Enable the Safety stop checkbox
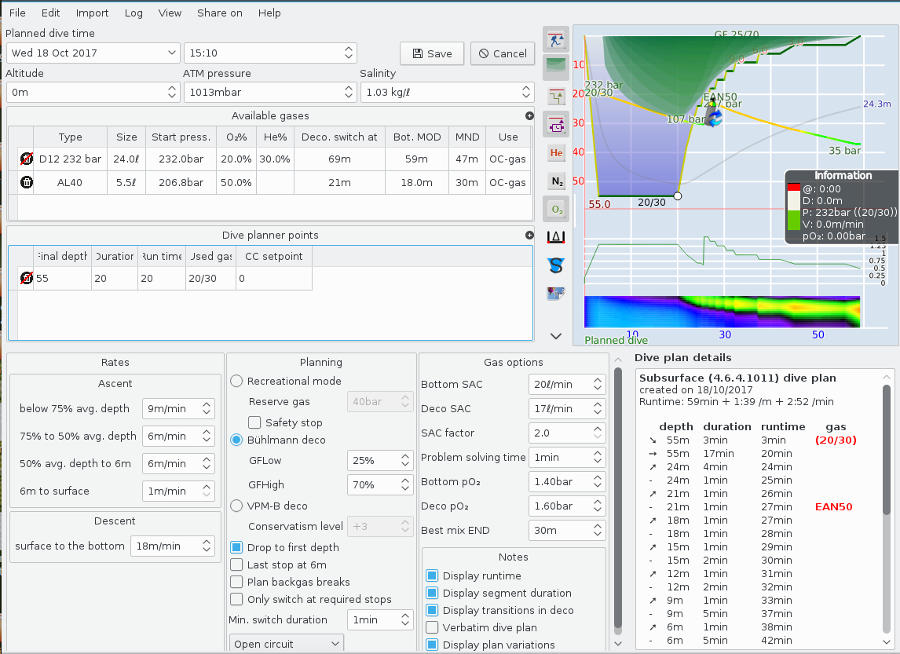 pos(255,423)
